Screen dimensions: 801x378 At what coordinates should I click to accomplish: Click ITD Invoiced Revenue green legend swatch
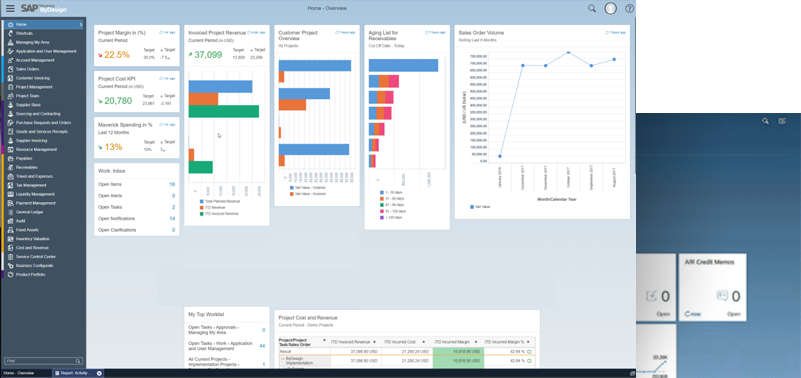pos(202,214)
